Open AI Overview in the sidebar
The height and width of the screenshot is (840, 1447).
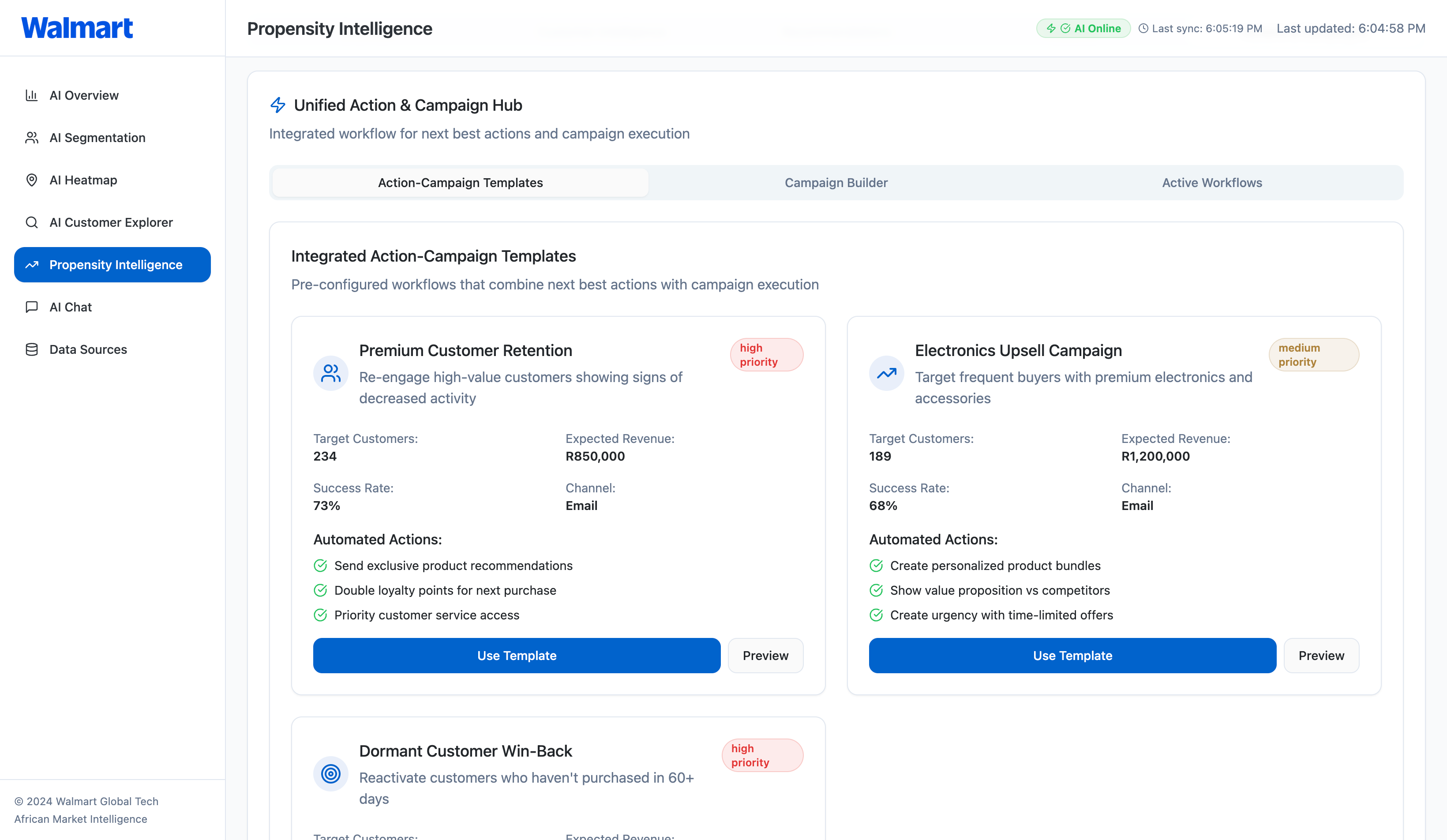pos(112,95)
